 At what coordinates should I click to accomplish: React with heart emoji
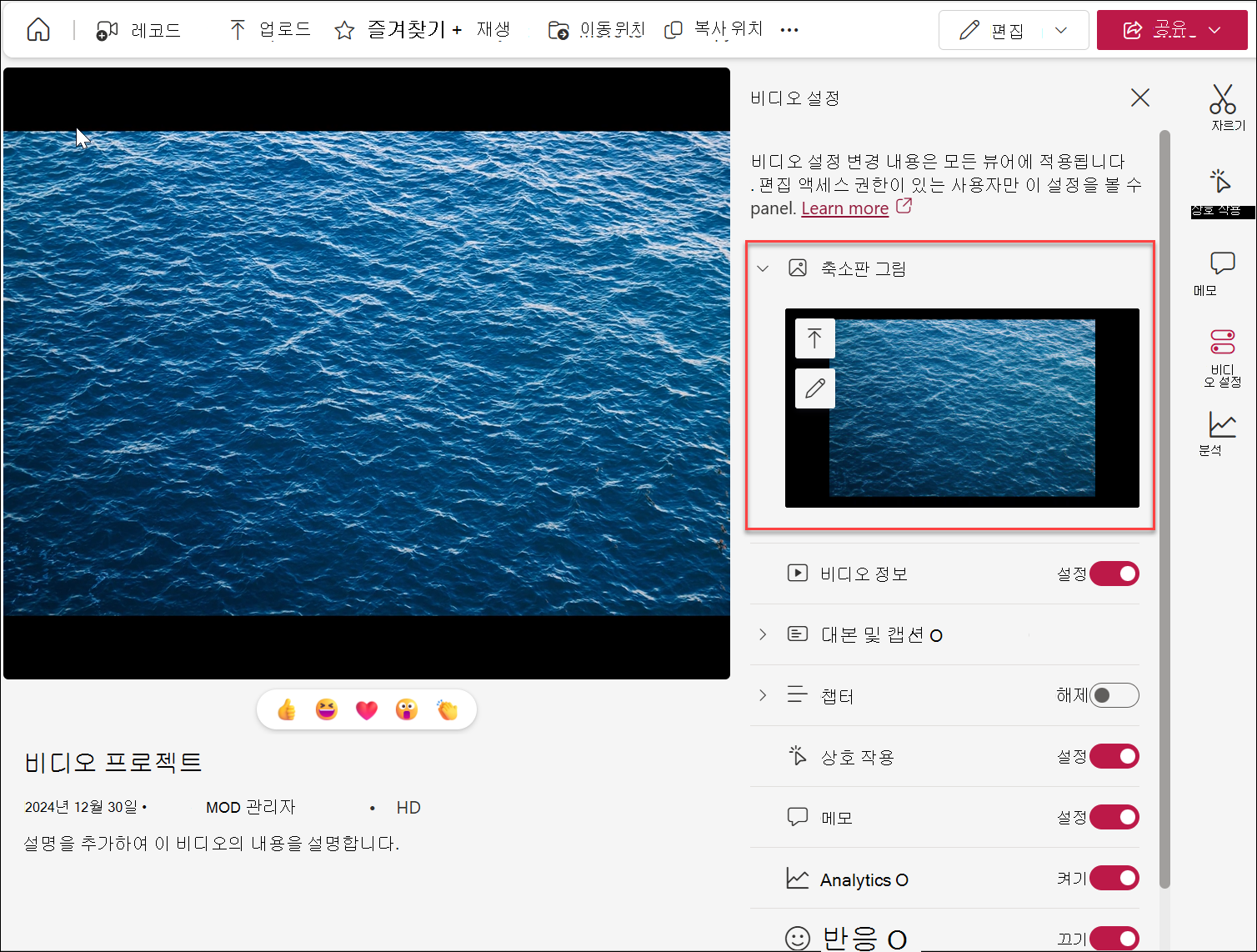[x=367, y=709]
